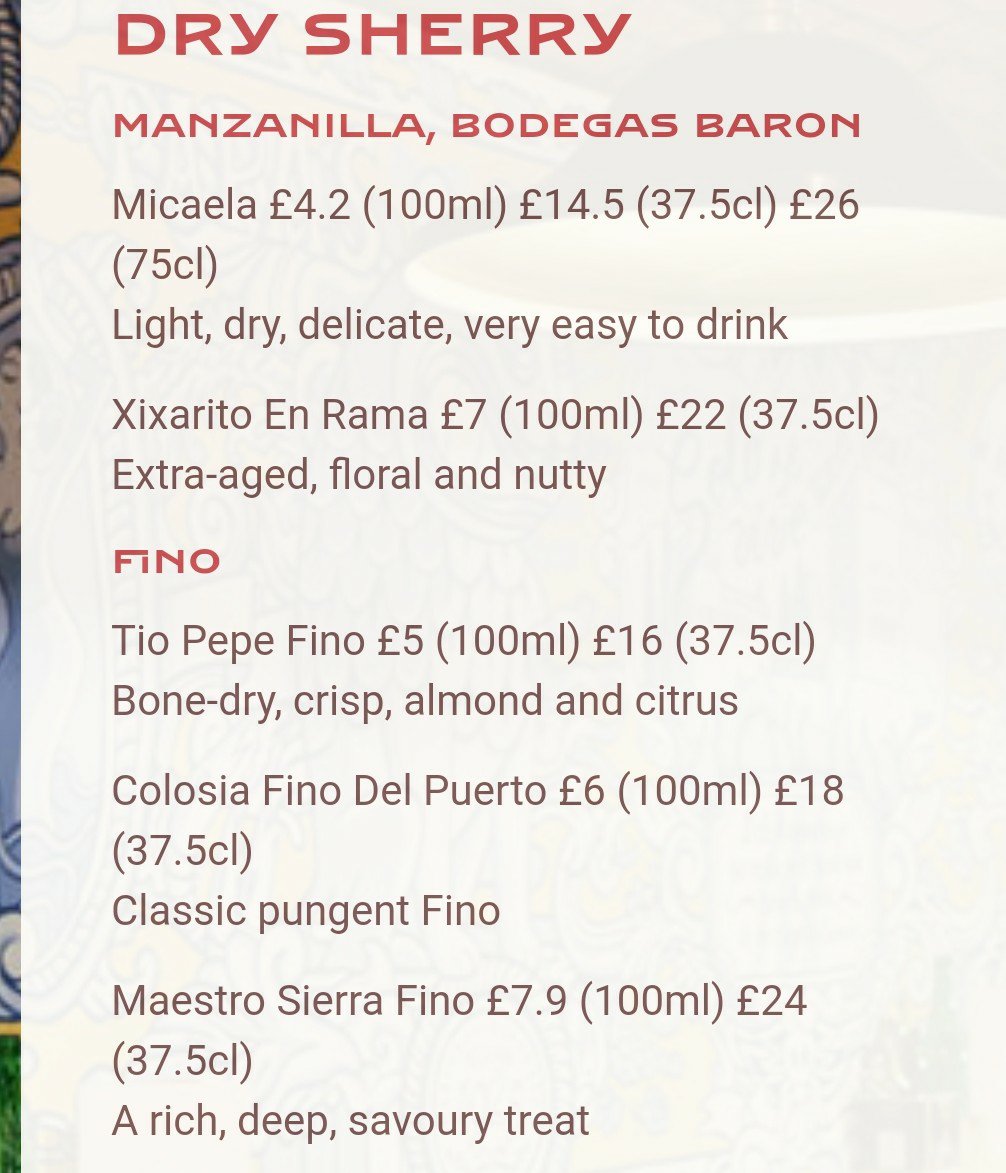Click the £16 Tio Pepe price
This screenshot has height=1173, width=1006.
tap(627, 641)
